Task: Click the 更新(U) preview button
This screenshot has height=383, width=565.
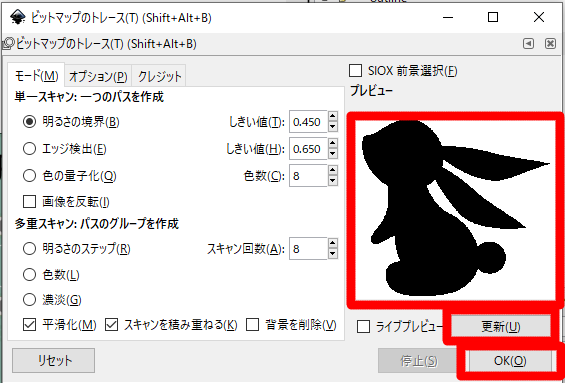Action: 501,327
